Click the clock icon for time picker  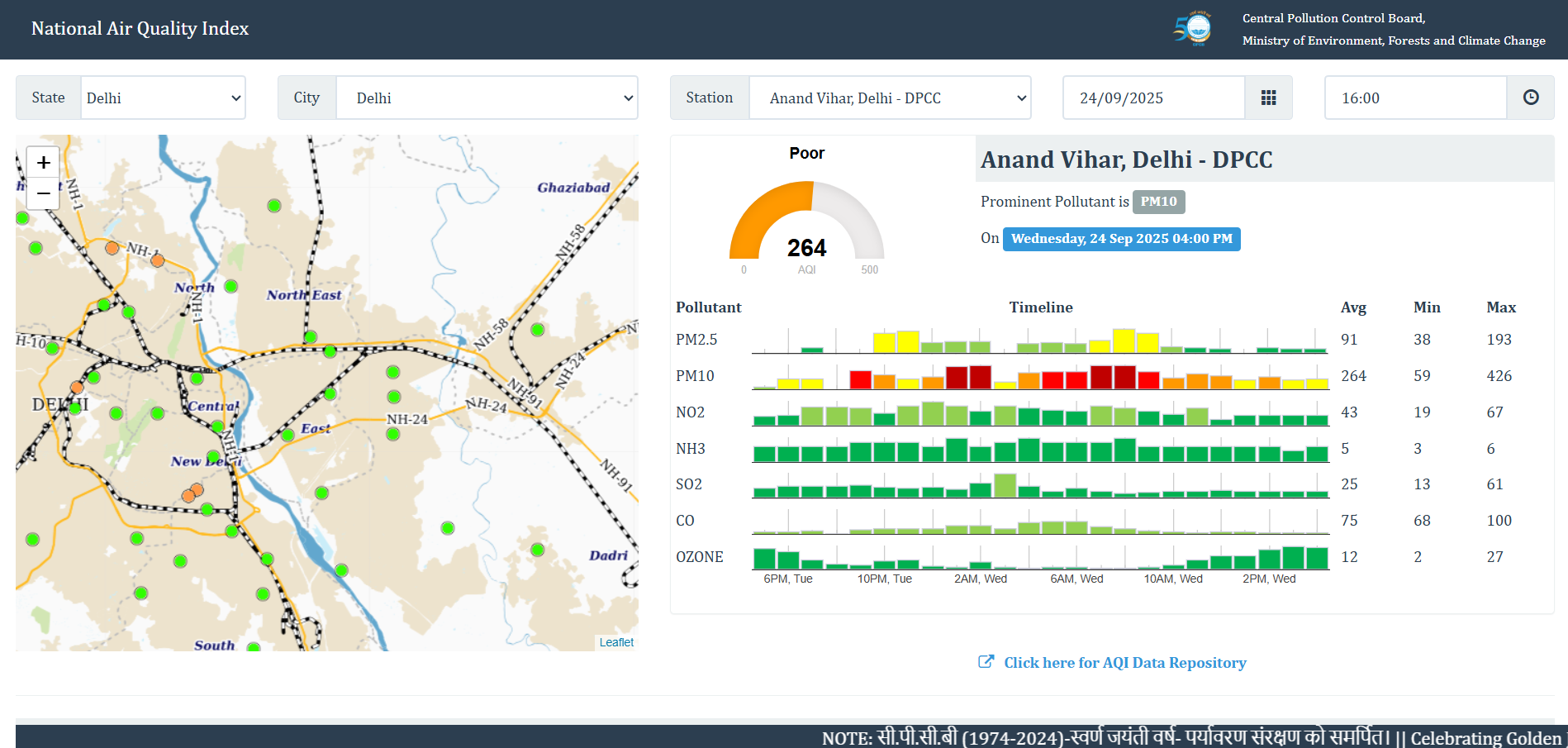pos(1530,98)
